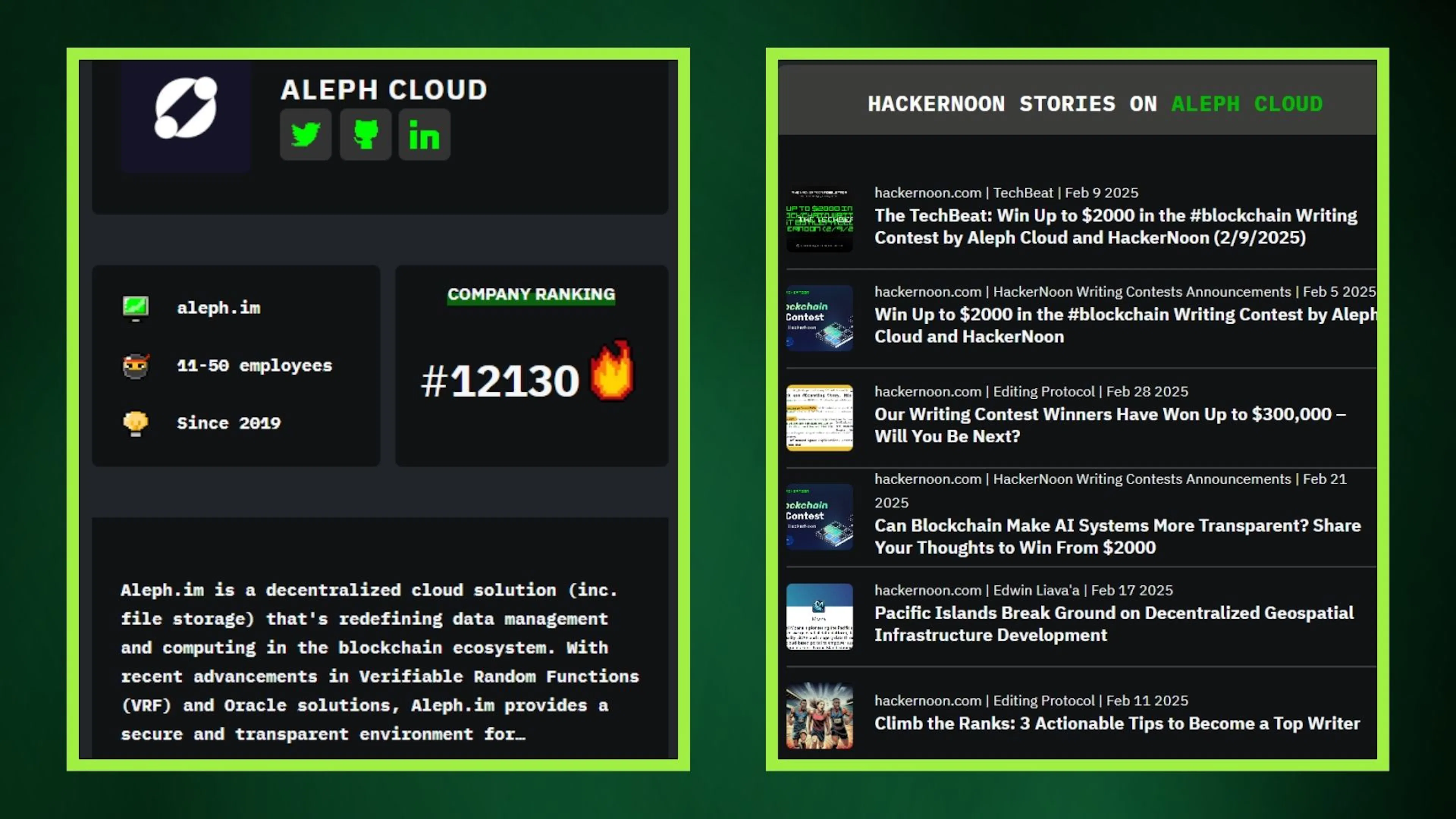Screen dimensions: 1456x819
Task: Open the TechBeat blockchain Writing Contest story
Action: pyautogui.click(x=1116, y=226)
